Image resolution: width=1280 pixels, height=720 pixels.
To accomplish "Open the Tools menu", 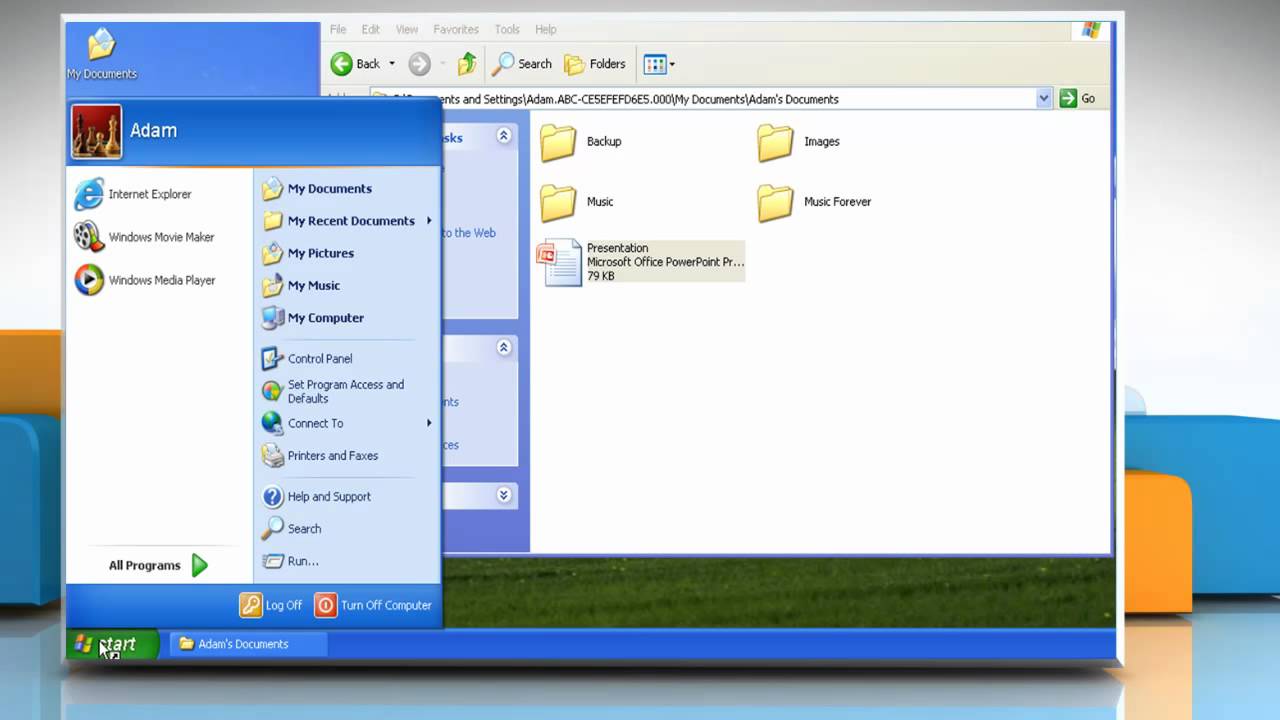I will 506,29.
